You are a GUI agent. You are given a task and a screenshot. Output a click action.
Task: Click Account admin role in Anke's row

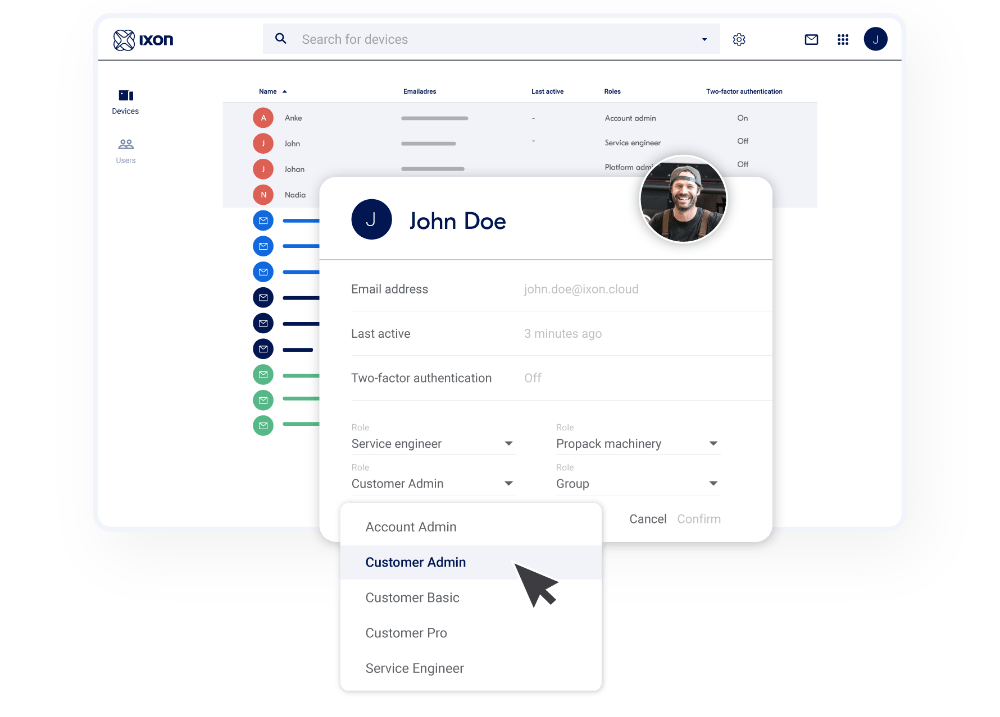point(630,118)
